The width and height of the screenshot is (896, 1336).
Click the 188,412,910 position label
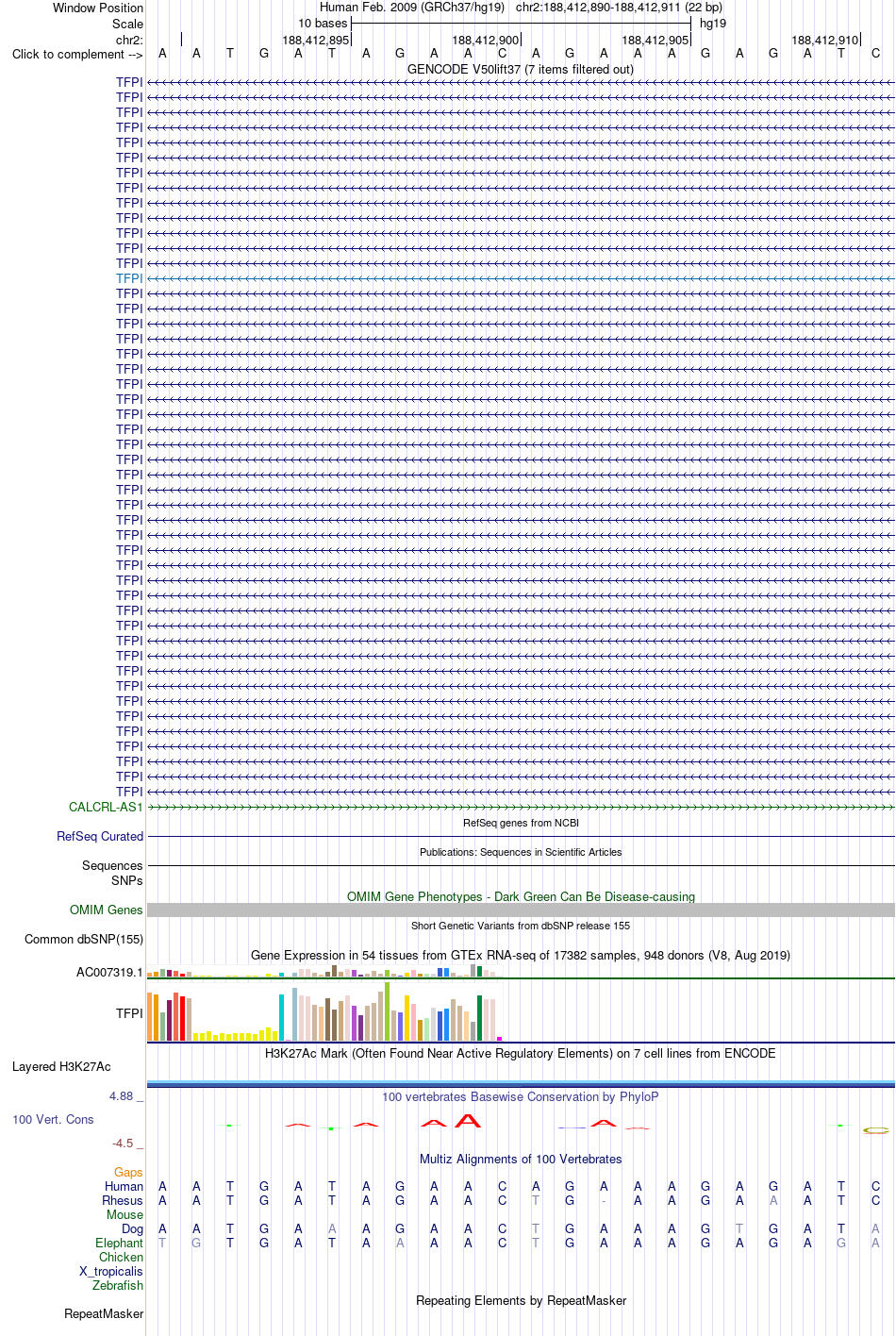coord(825,40)
